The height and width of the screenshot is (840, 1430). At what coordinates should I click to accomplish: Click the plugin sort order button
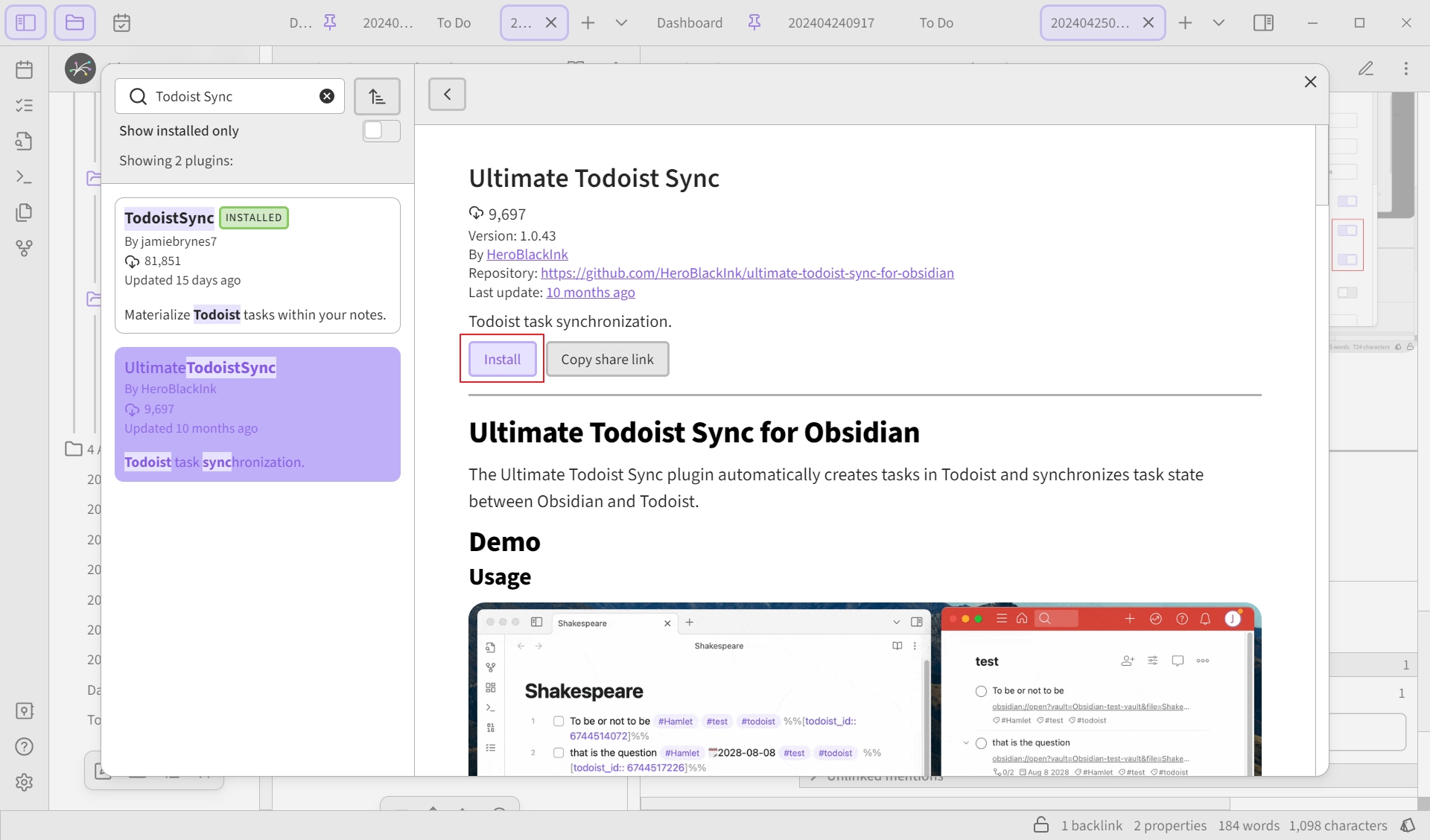(x=377, y=96)
